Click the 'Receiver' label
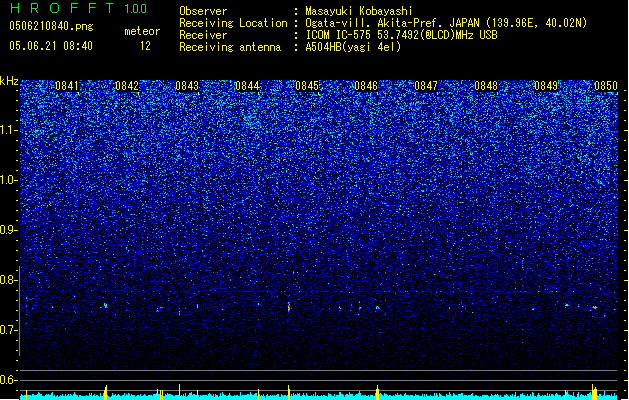Screen dimensions: 629x400 [x=203, y=35]
